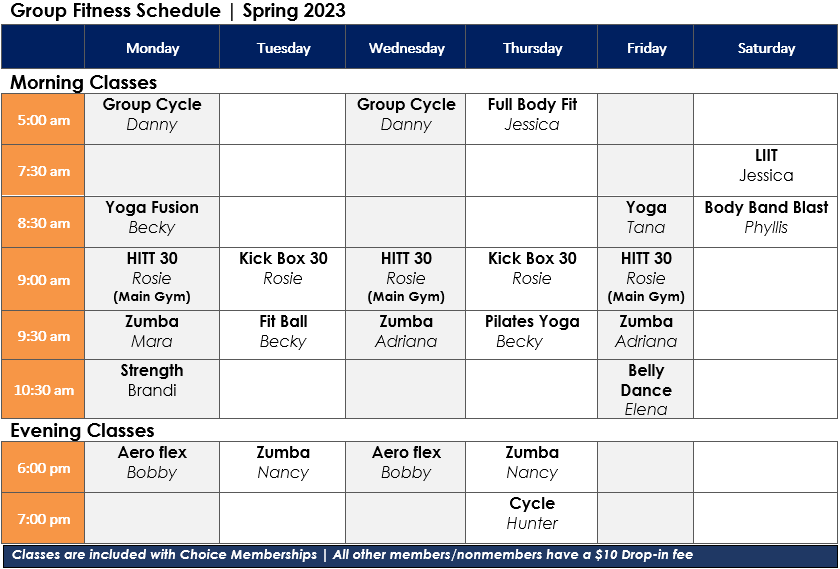Click the Saturday LIIT class with Jessica

coord(766,170)
